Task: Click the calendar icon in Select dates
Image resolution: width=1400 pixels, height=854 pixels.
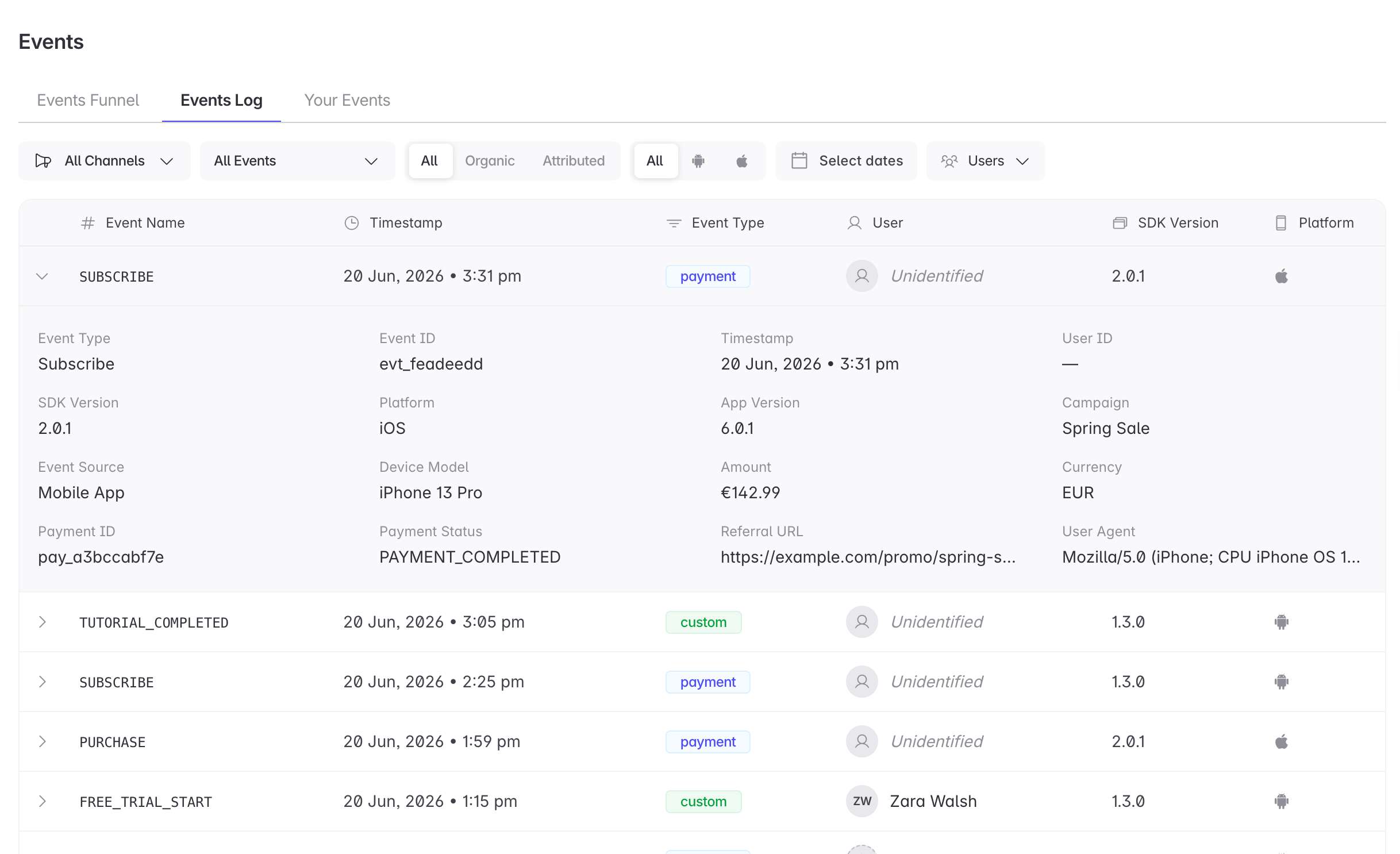Action: coord(799,161)
